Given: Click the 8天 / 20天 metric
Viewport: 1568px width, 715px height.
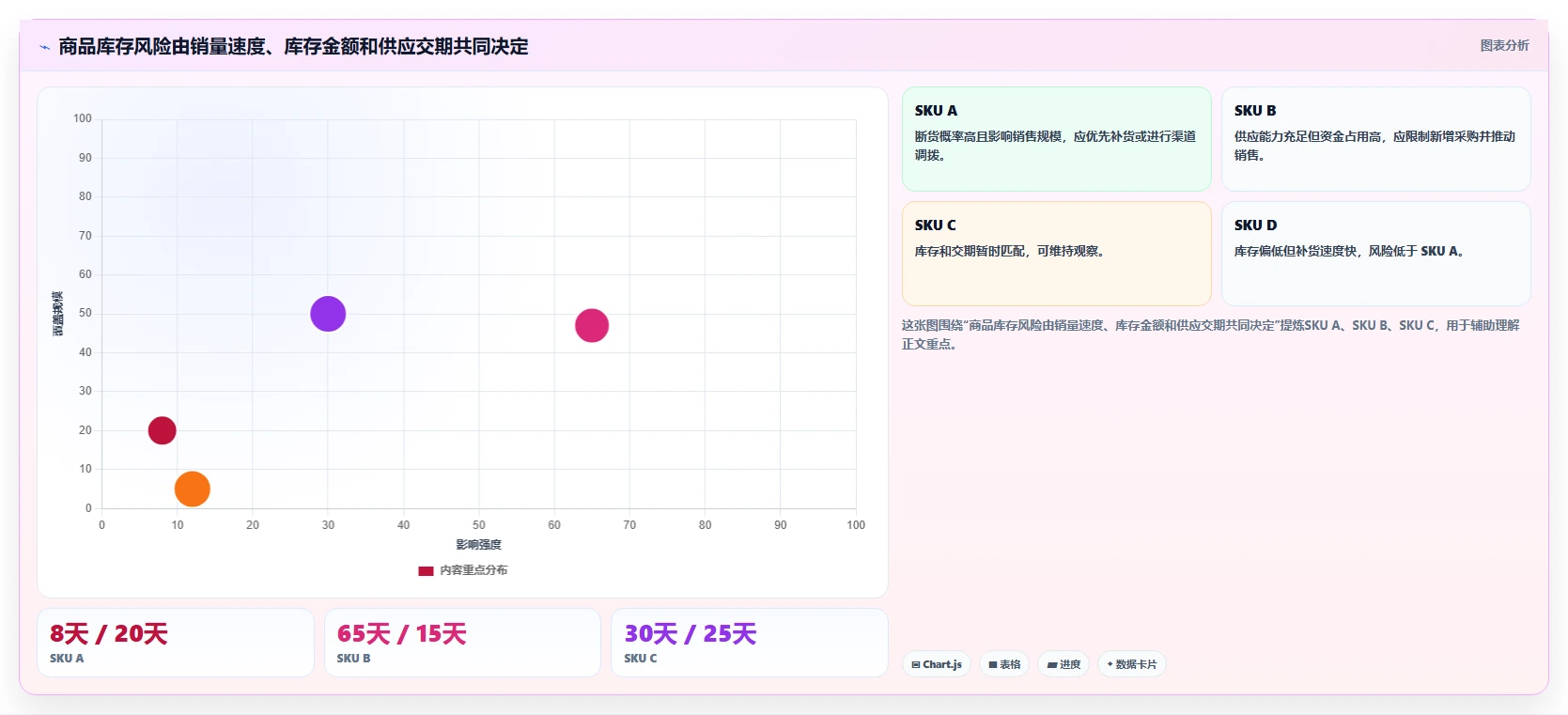Looking at the screenshot, I should 109,634.
